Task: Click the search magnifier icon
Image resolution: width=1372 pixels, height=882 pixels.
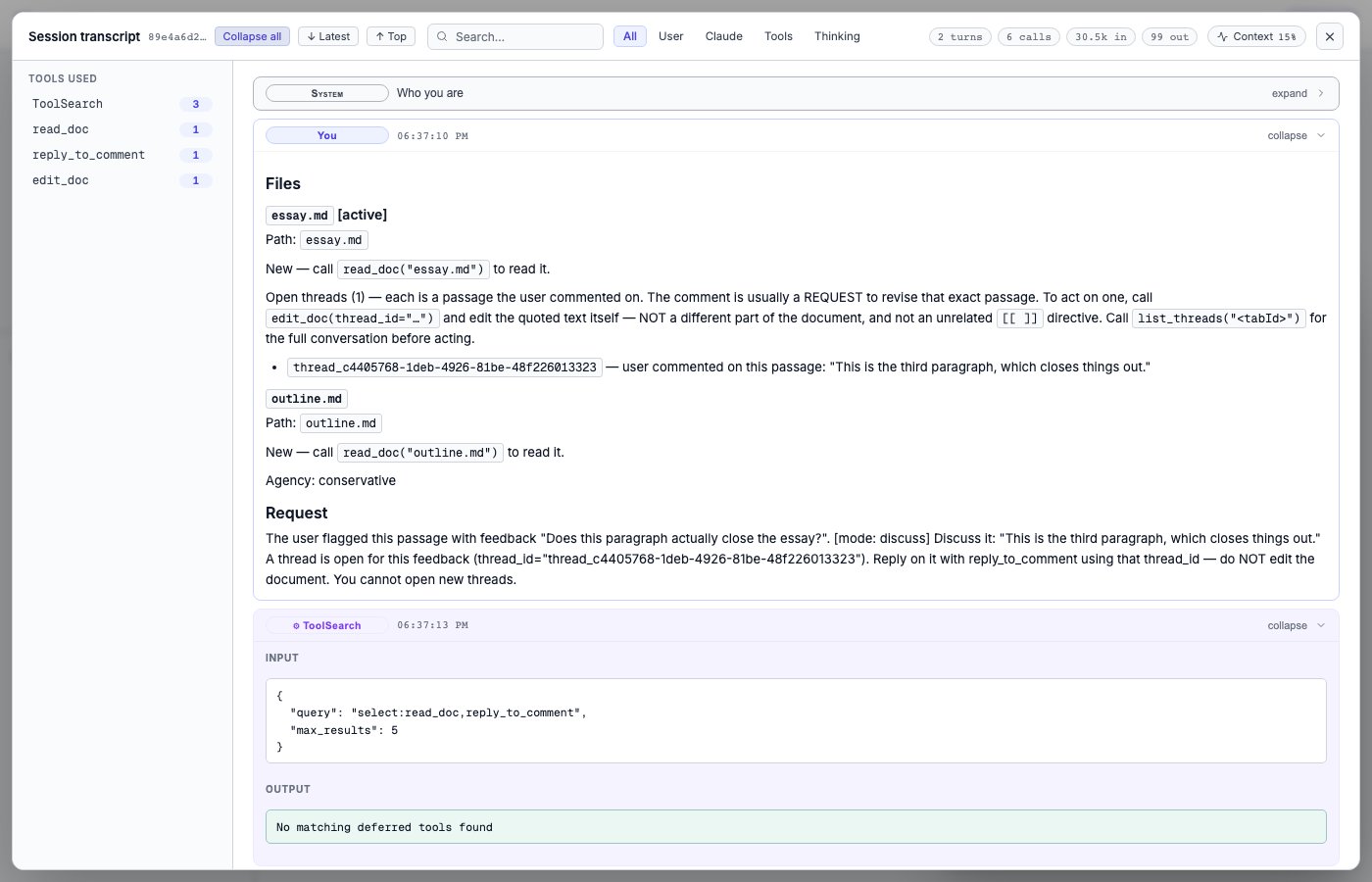Action: [x=442, y=36]
